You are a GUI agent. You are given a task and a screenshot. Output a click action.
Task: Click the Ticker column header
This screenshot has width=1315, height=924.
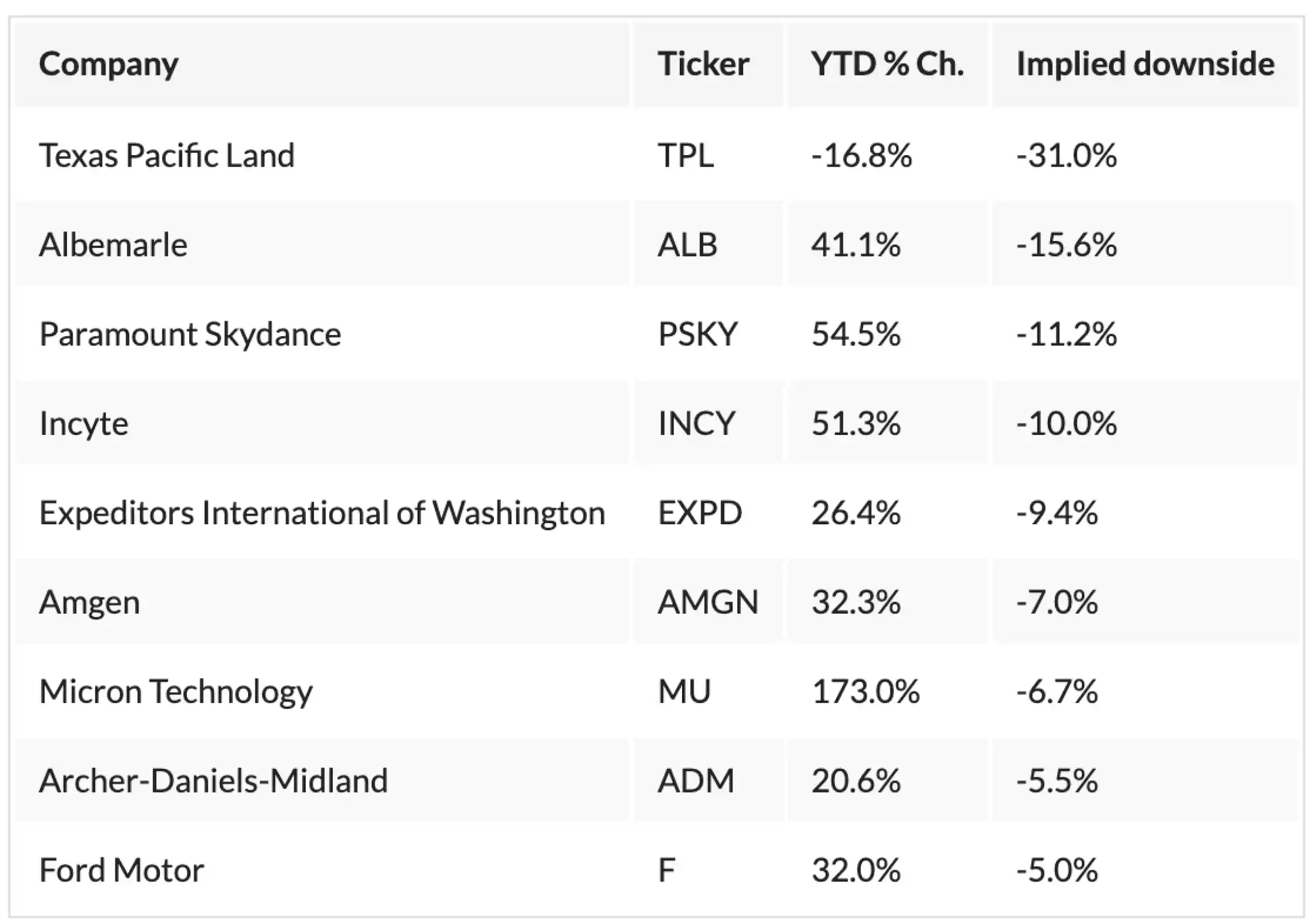(703, 64)
